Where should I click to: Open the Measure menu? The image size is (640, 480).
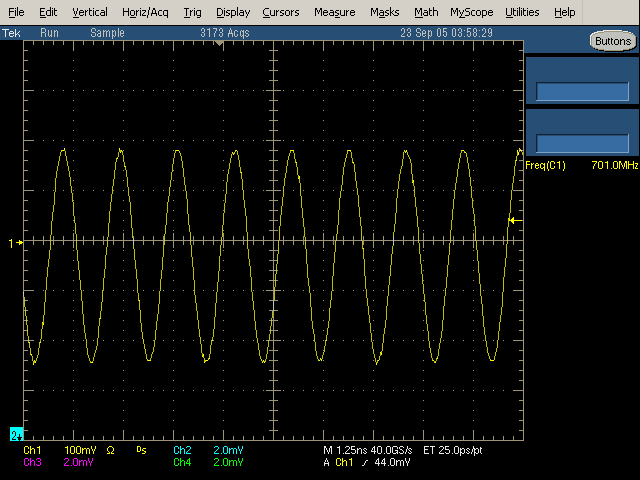(x=334, y=12)
